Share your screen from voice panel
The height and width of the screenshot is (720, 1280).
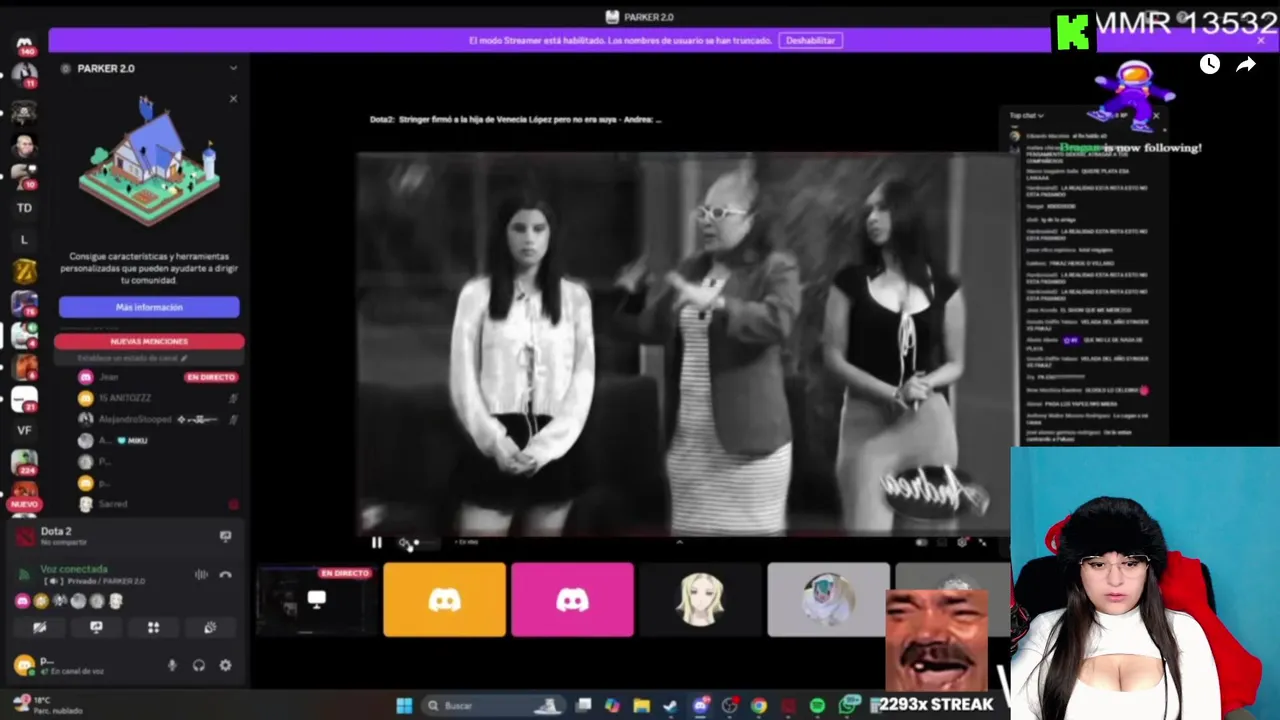pyautogui.click(x=96, y=627)
